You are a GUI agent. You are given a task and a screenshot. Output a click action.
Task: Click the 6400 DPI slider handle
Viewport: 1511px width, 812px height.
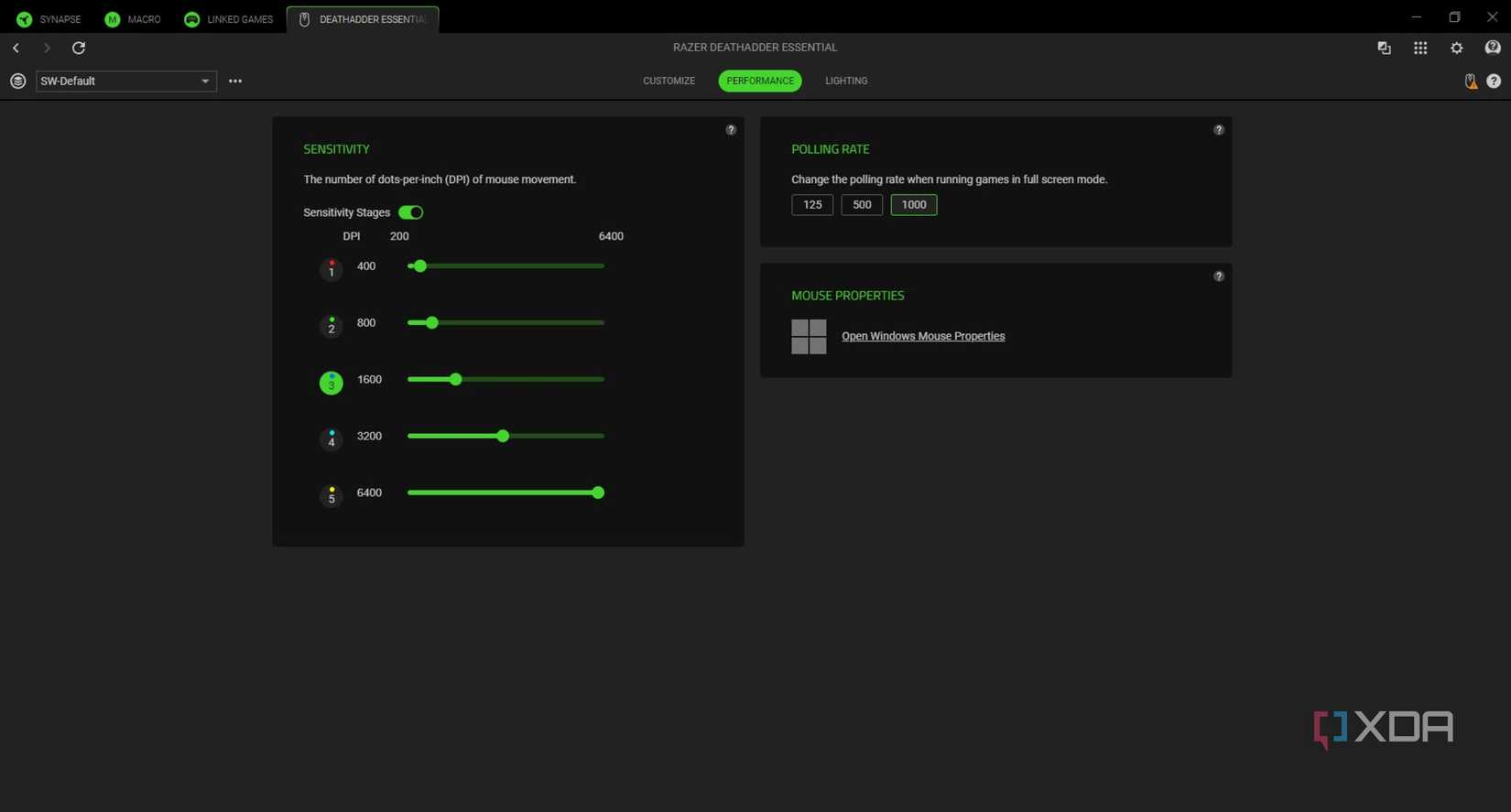[598, 493]
